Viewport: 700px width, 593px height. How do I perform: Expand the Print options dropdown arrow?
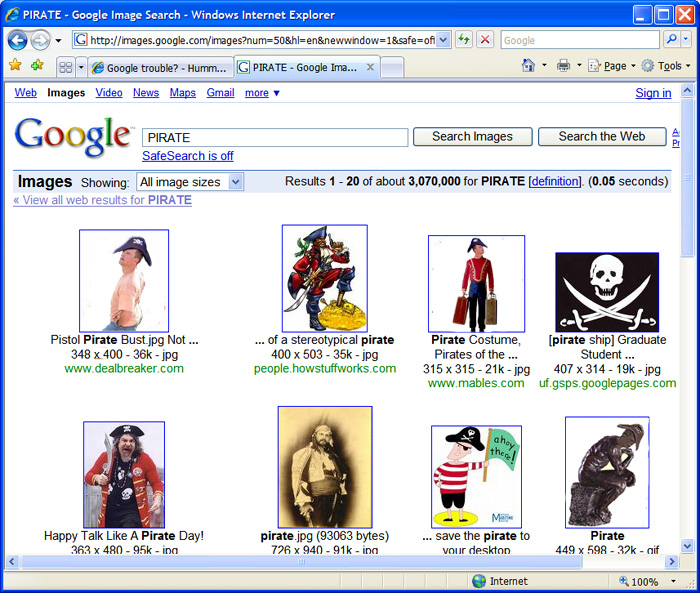579,66
